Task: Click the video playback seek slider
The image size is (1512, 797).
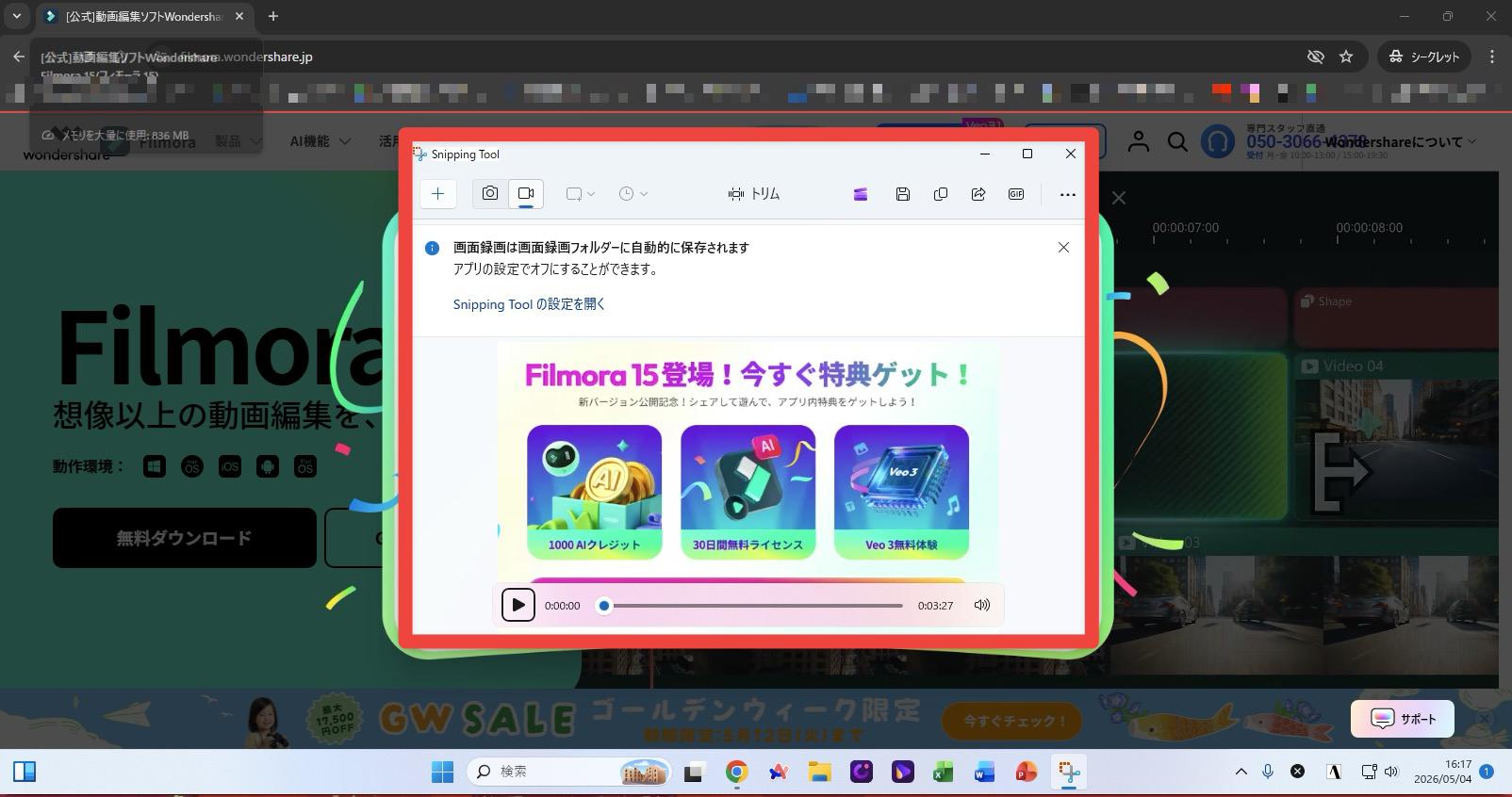Action: [x=753, y=606]
